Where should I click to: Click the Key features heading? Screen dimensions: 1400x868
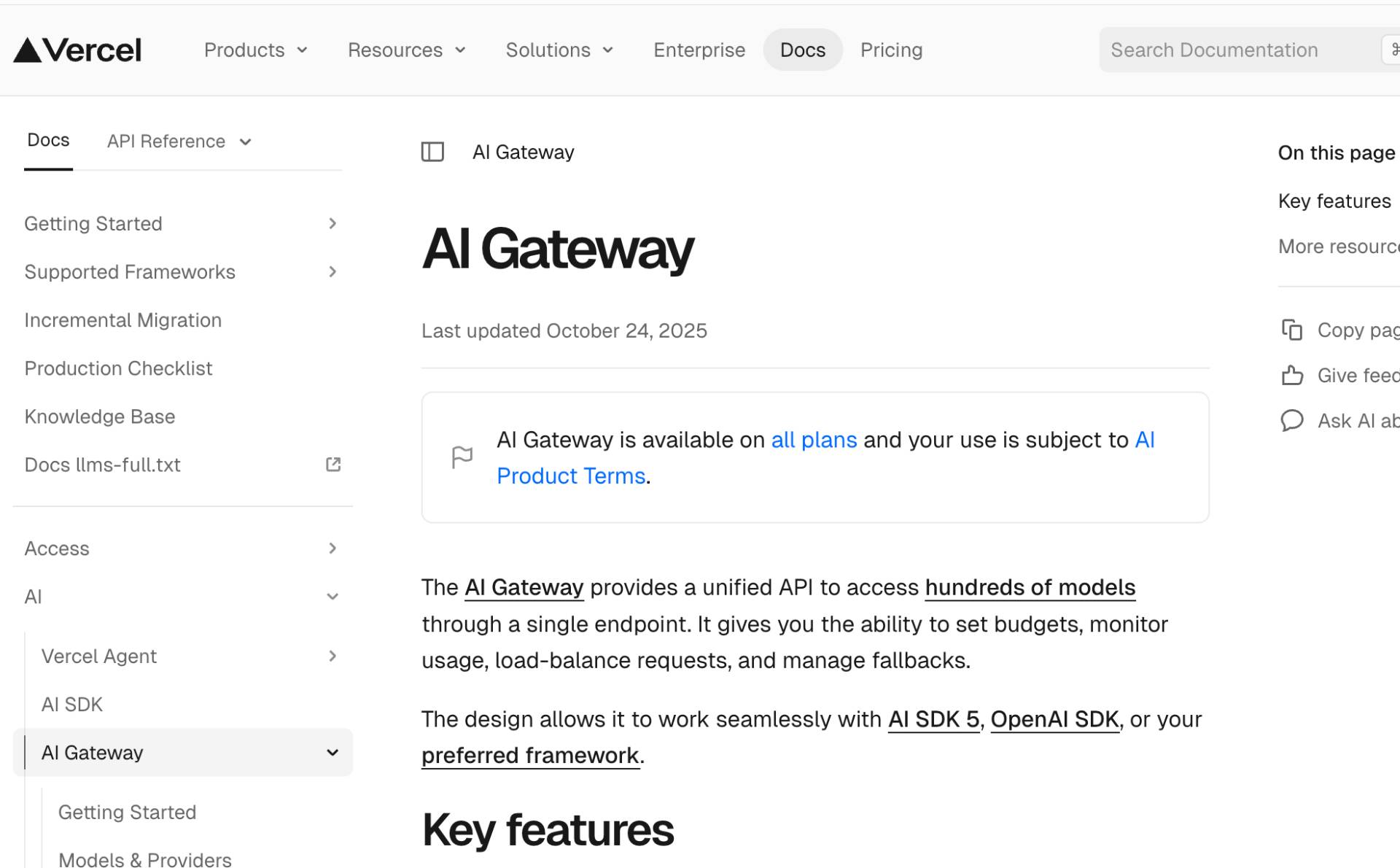(548, 830)
